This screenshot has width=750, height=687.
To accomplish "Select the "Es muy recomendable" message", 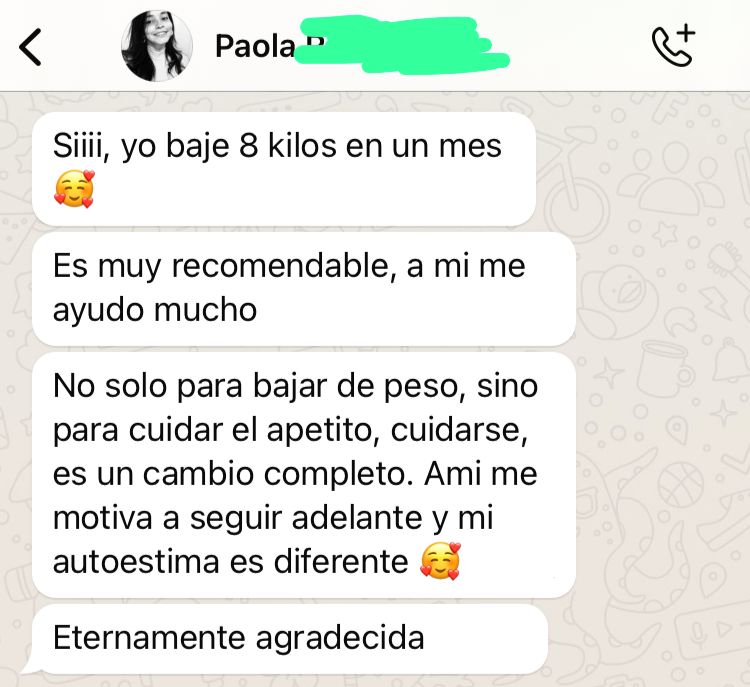I will pos(304,289).
